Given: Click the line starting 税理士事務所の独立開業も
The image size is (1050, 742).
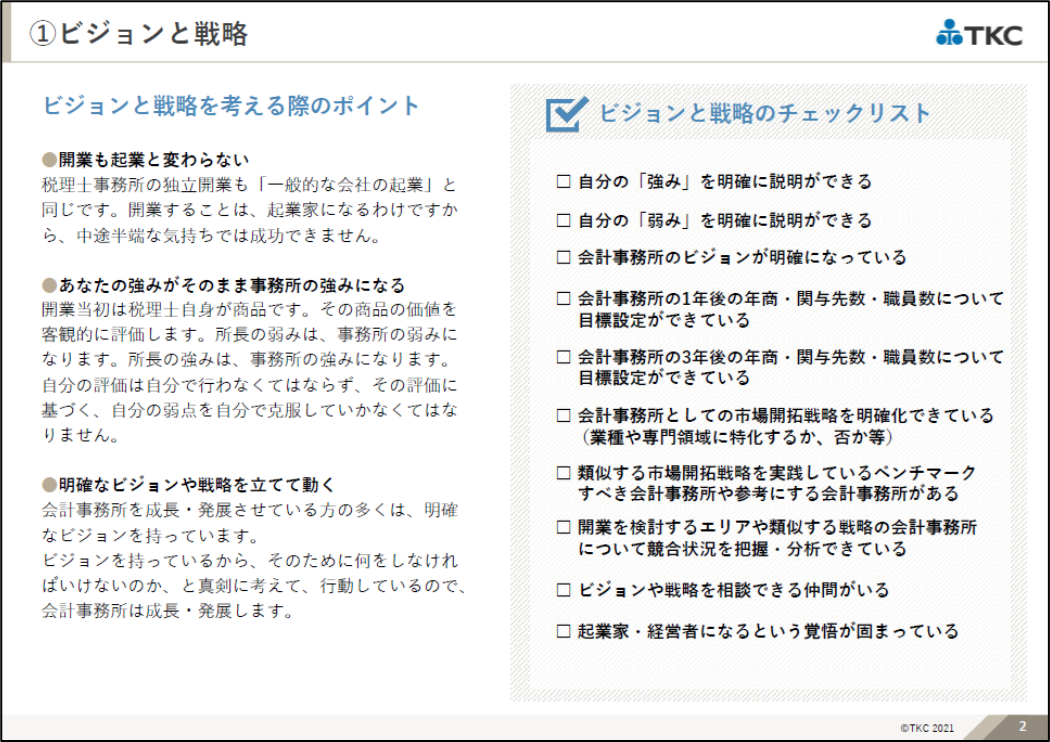Looking at the screenshot, I should [249, 185].
